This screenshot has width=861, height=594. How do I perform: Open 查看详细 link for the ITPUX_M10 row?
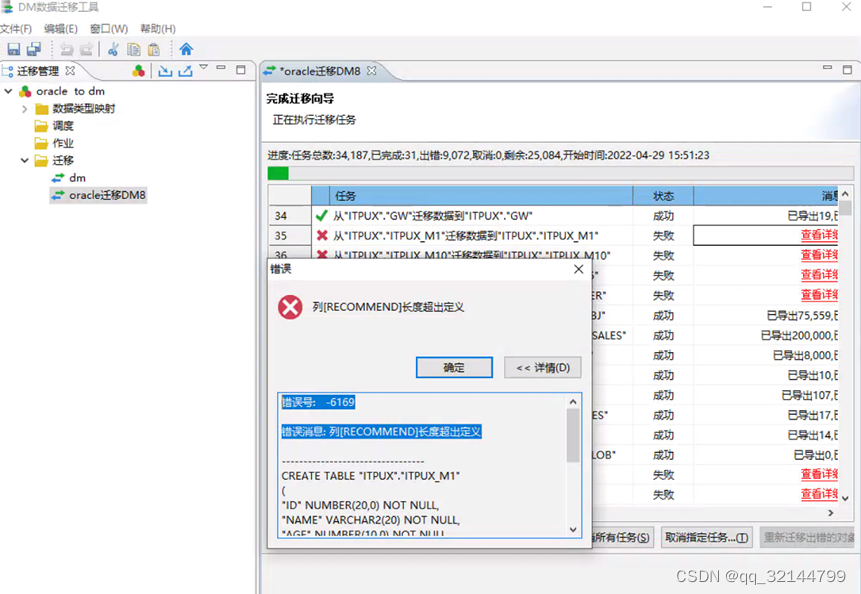(819, 255)
